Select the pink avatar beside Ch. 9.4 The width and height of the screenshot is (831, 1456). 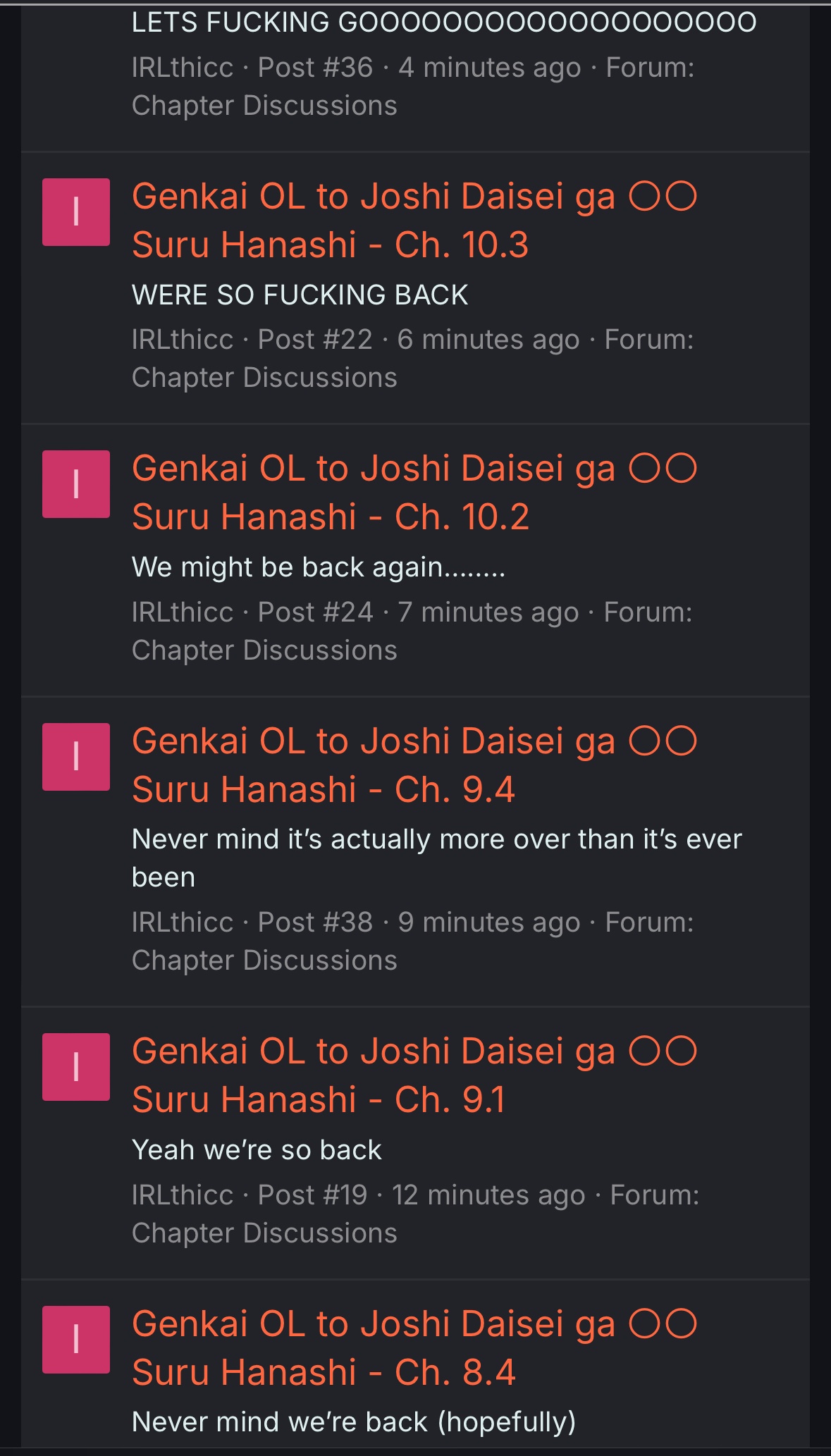pos(76,757)
